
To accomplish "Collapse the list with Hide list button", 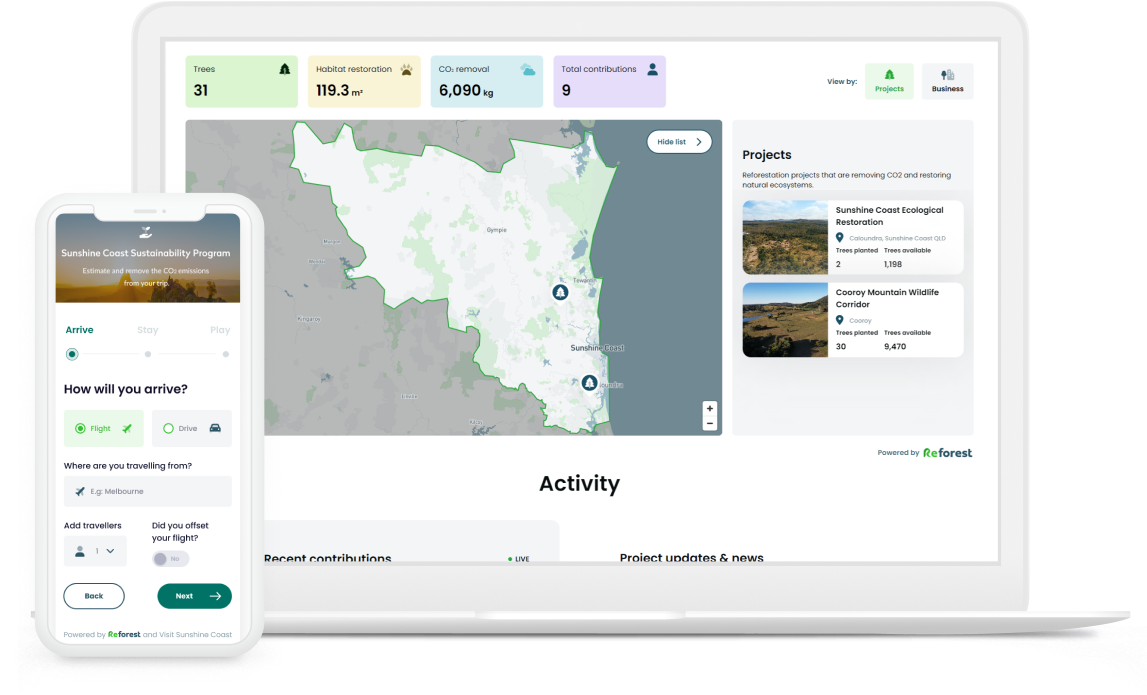I will tap(679, 142).
